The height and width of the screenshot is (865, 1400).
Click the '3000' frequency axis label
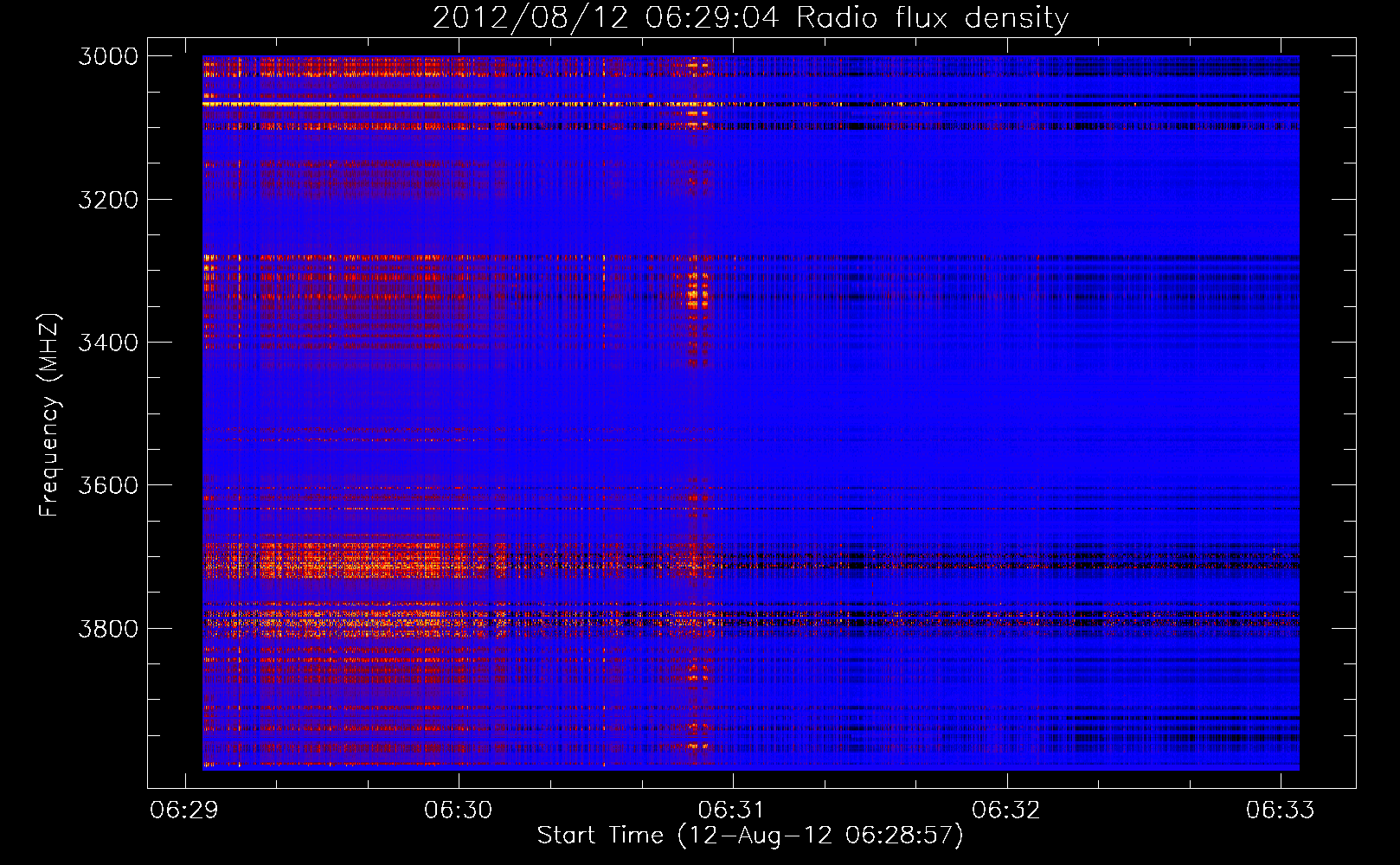point(108,56)
